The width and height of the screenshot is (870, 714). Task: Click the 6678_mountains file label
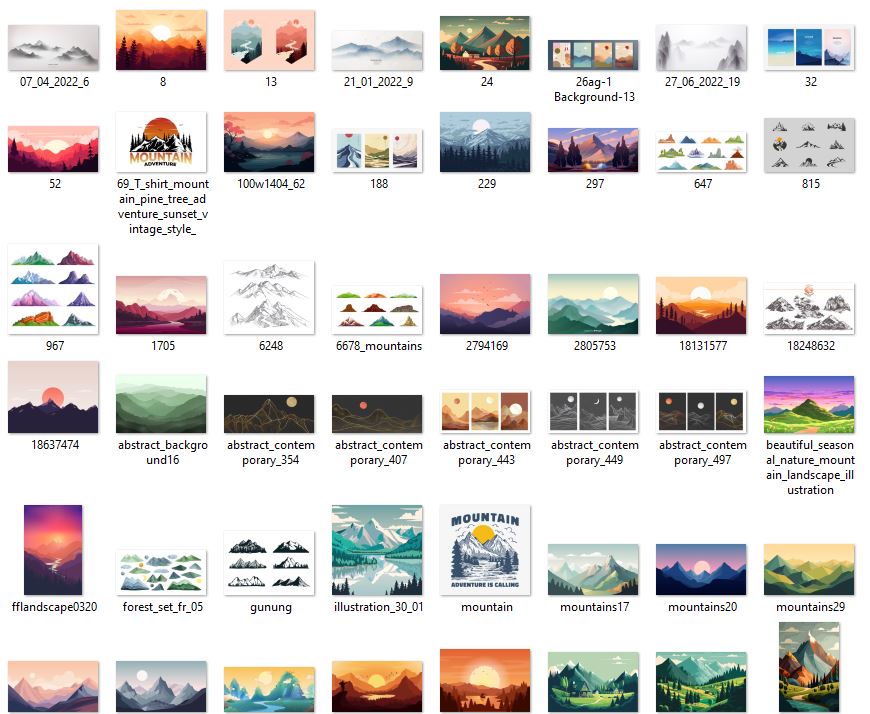tap(378, 346)
